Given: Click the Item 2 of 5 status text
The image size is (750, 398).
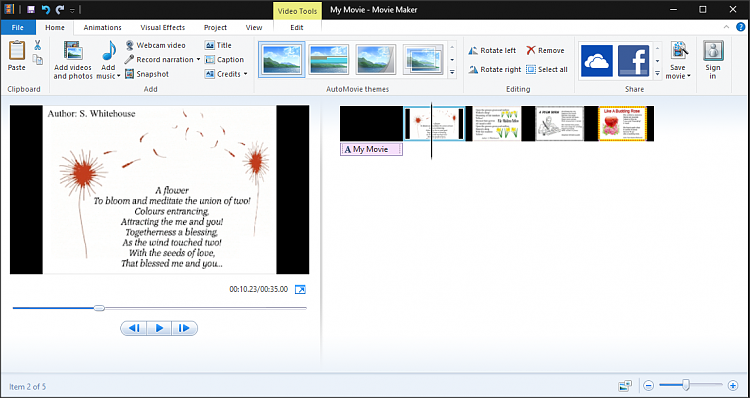Looking at the screenshot, I should (28, 387).
